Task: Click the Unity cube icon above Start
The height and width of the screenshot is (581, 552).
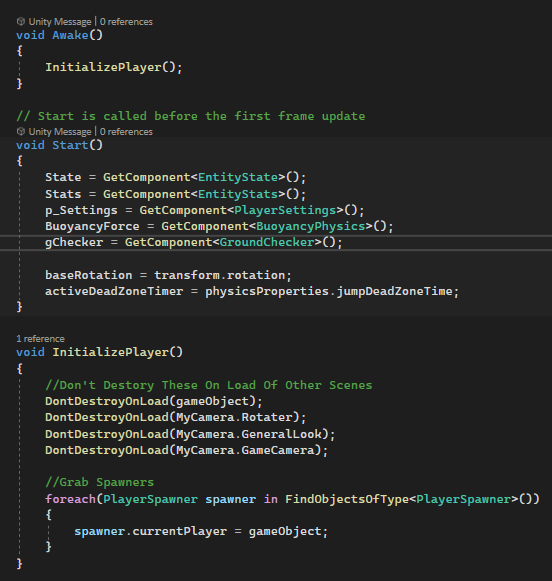Action: pos(21,132)
